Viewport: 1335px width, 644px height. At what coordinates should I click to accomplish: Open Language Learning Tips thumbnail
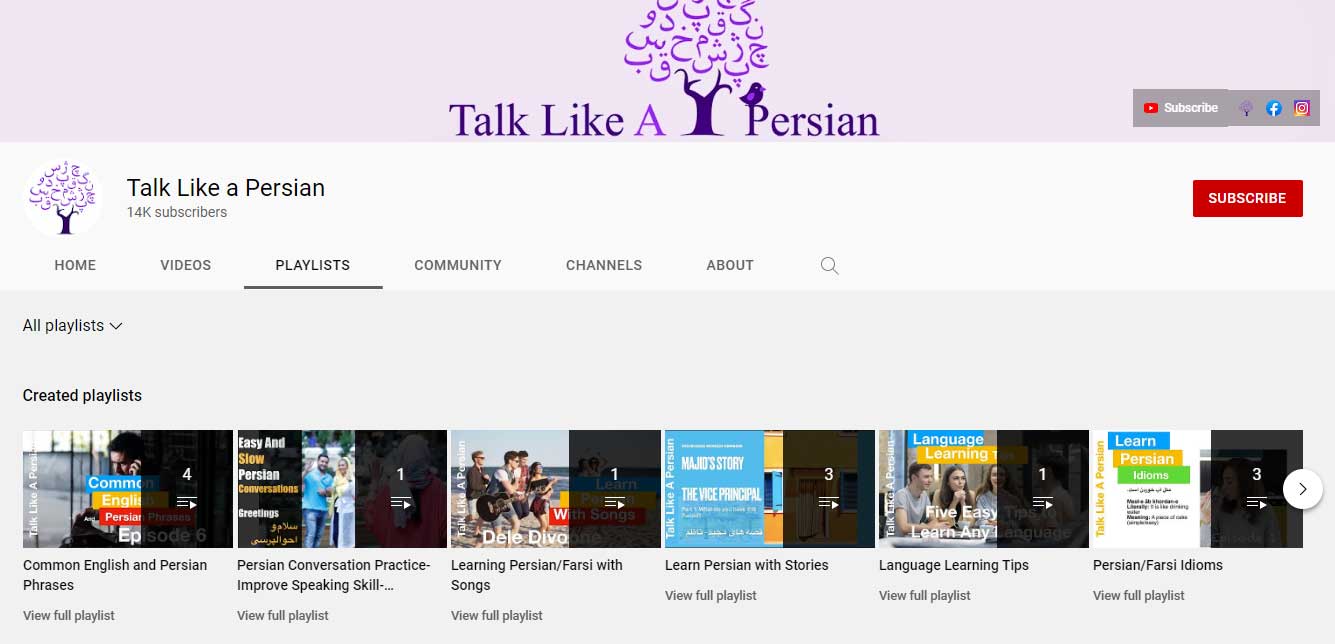click(984, 489)
